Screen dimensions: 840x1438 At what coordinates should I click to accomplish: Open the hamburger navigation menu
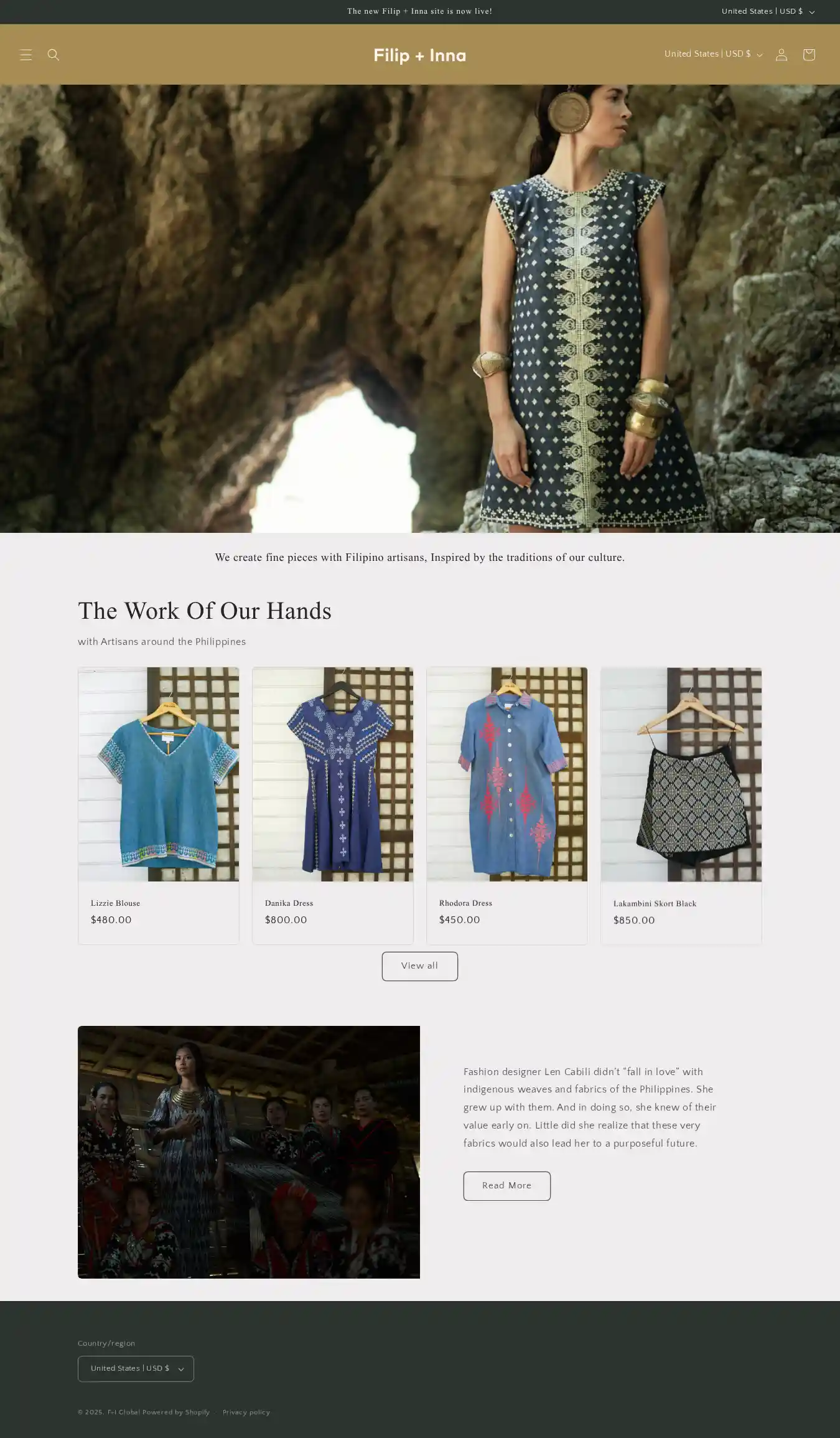point(26,55)
